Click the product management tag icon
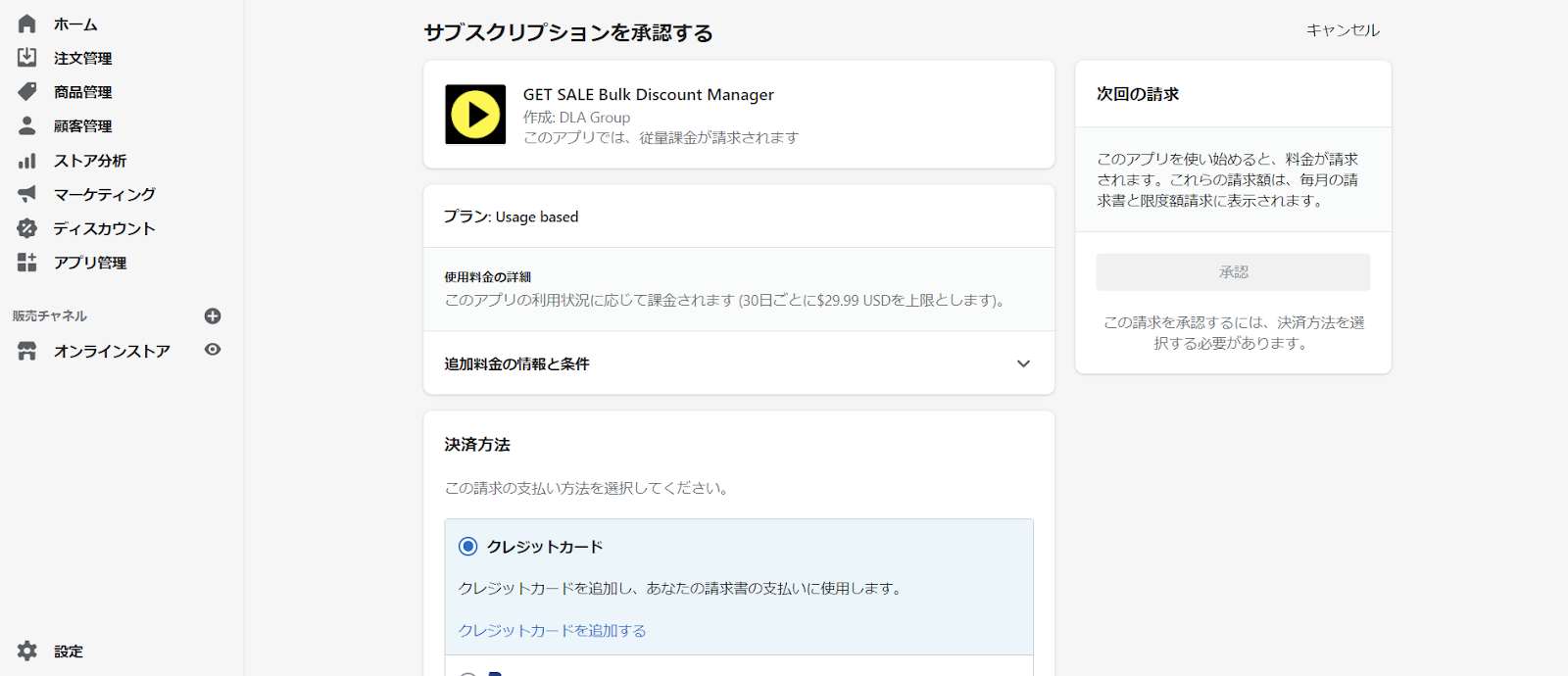 tap(26, 91)
